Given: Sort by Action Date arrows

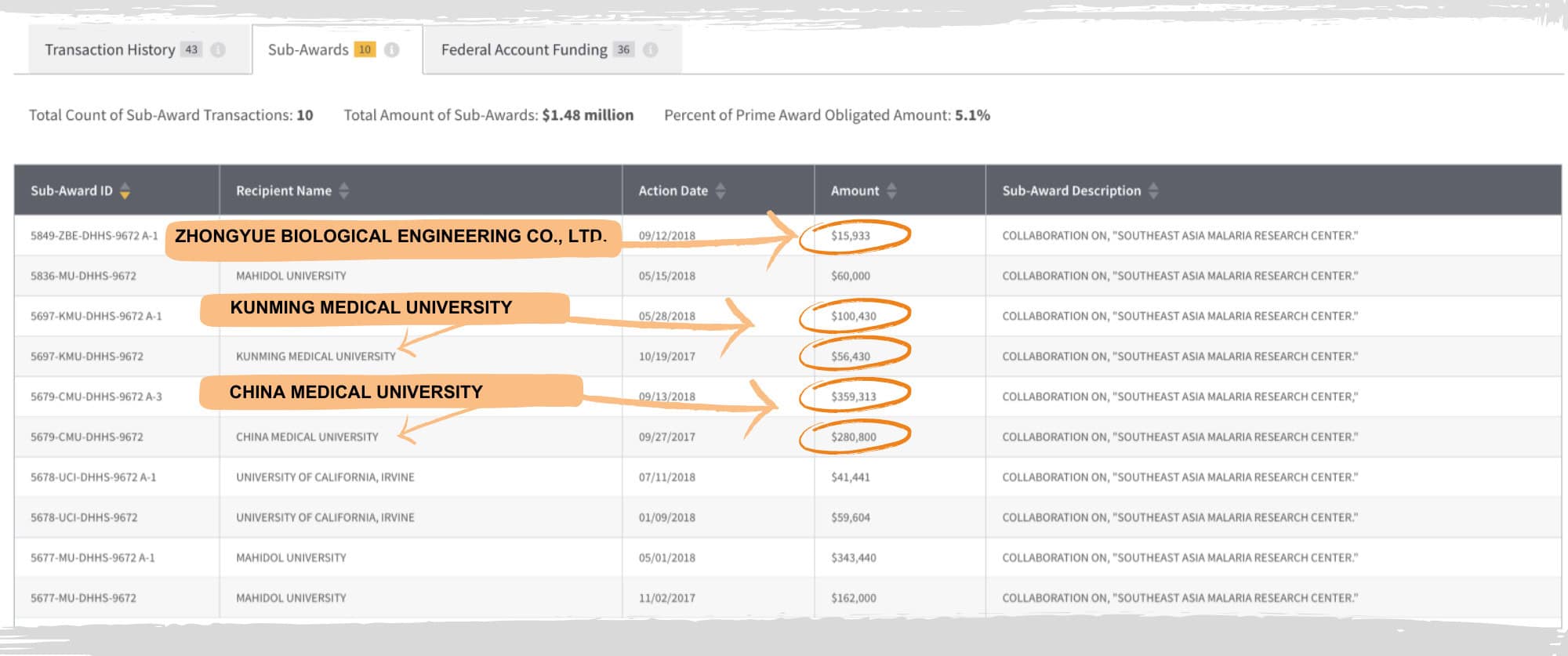Looking at the screenshot, I should click(x=720, y=190).
